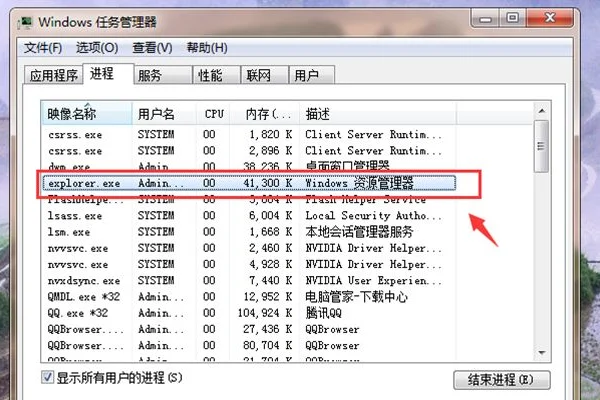
Task: Sort by 用户名 column header
Action: [164, 114]
